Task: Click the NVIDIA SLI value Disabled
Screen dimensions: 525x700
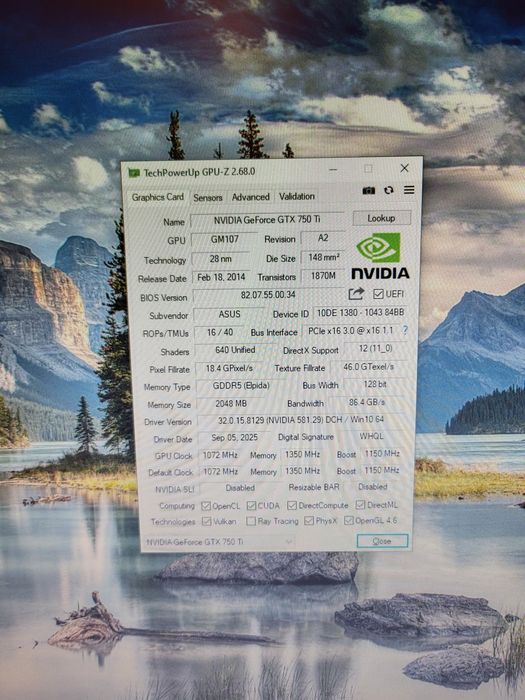Action: pyautogui.click(x=240, y=488)
